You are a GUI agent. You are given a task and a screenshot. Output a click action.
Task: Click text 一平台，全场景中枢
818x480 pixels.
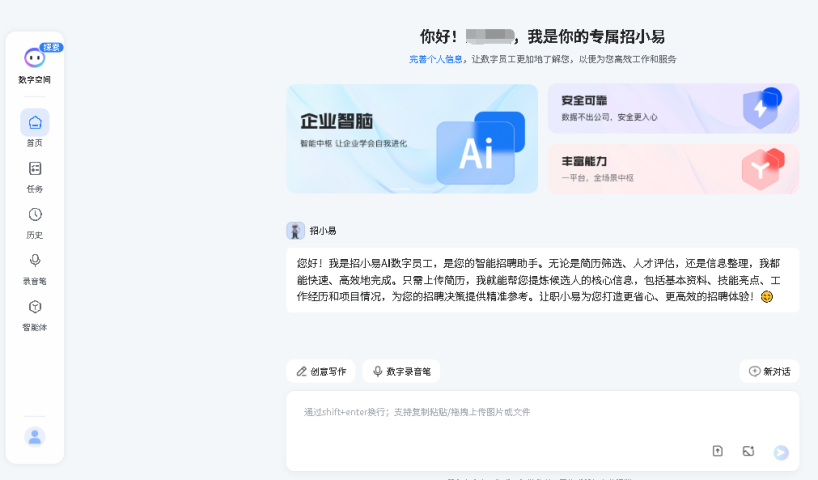coord(597,178)
